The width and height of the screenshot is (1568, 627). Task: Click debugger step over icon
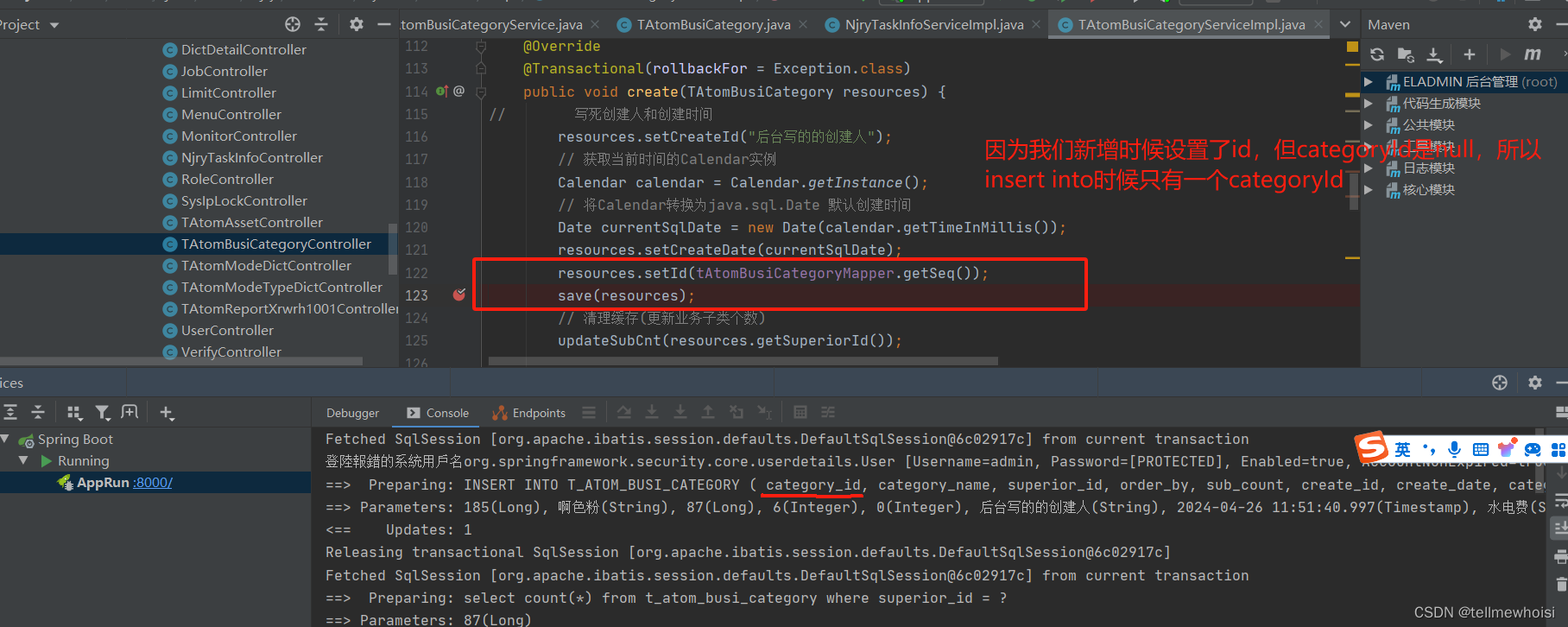624,412
